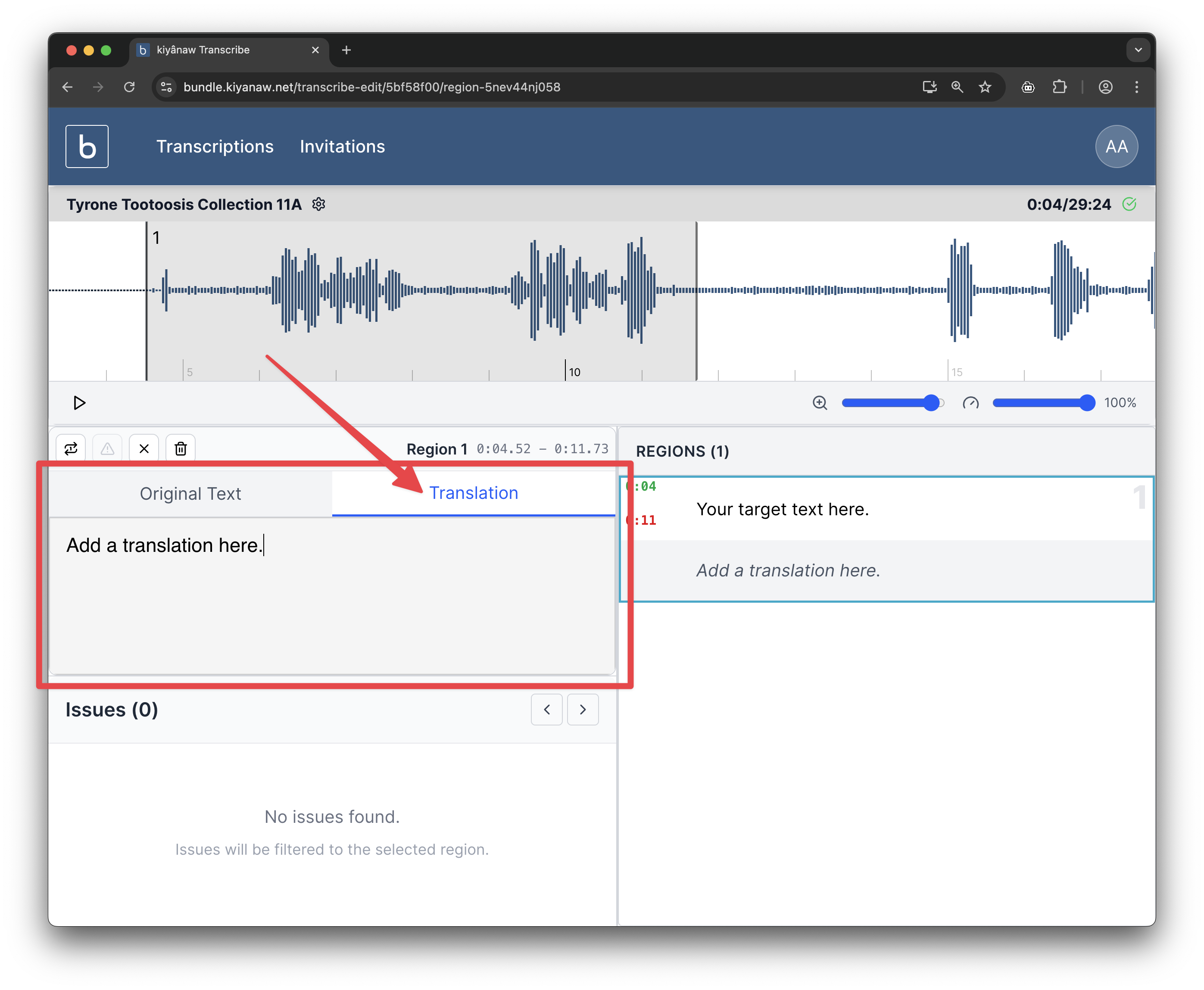1204x990 pixels.
Task: Click the loop region icon
Action: [71, 449]
